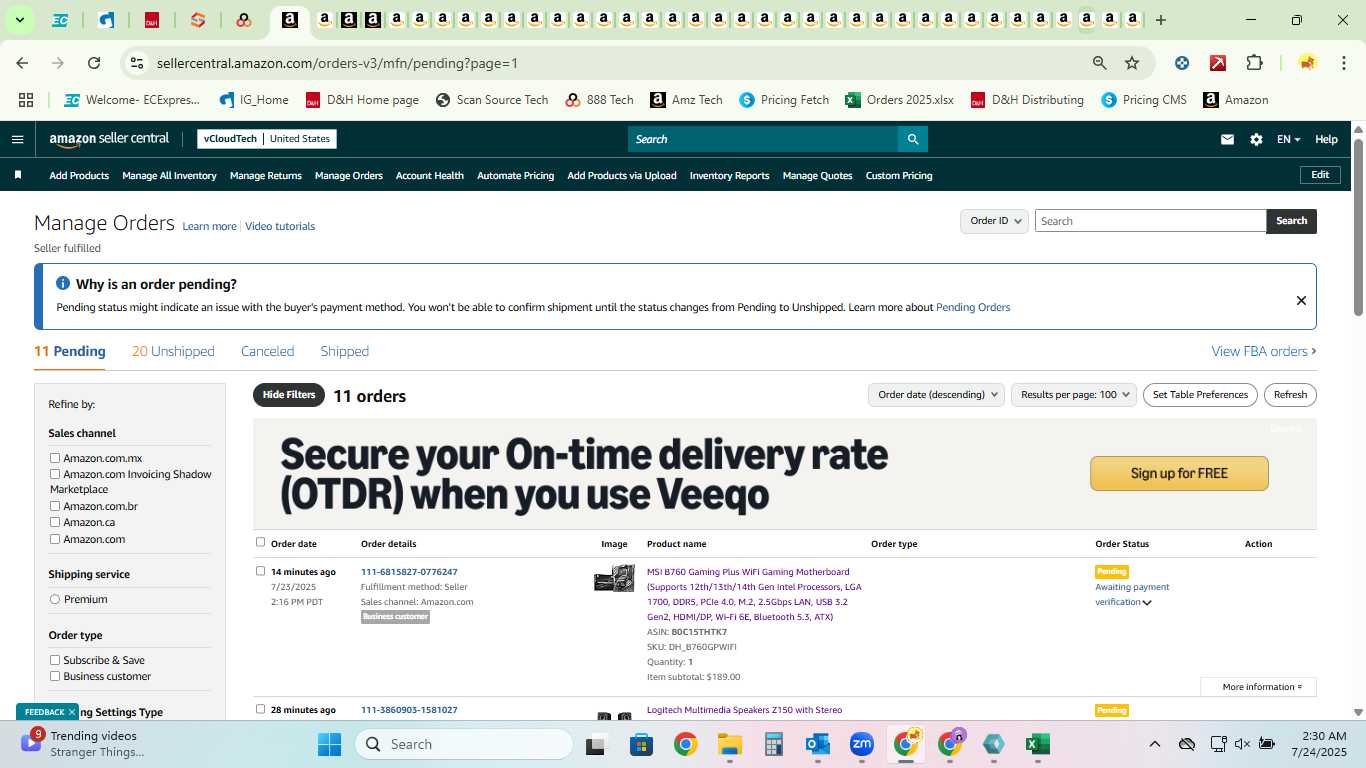This screenshot has width=1366, height=768.
Task: Click the Hide Filters button
Action: (x=289, y=395)
